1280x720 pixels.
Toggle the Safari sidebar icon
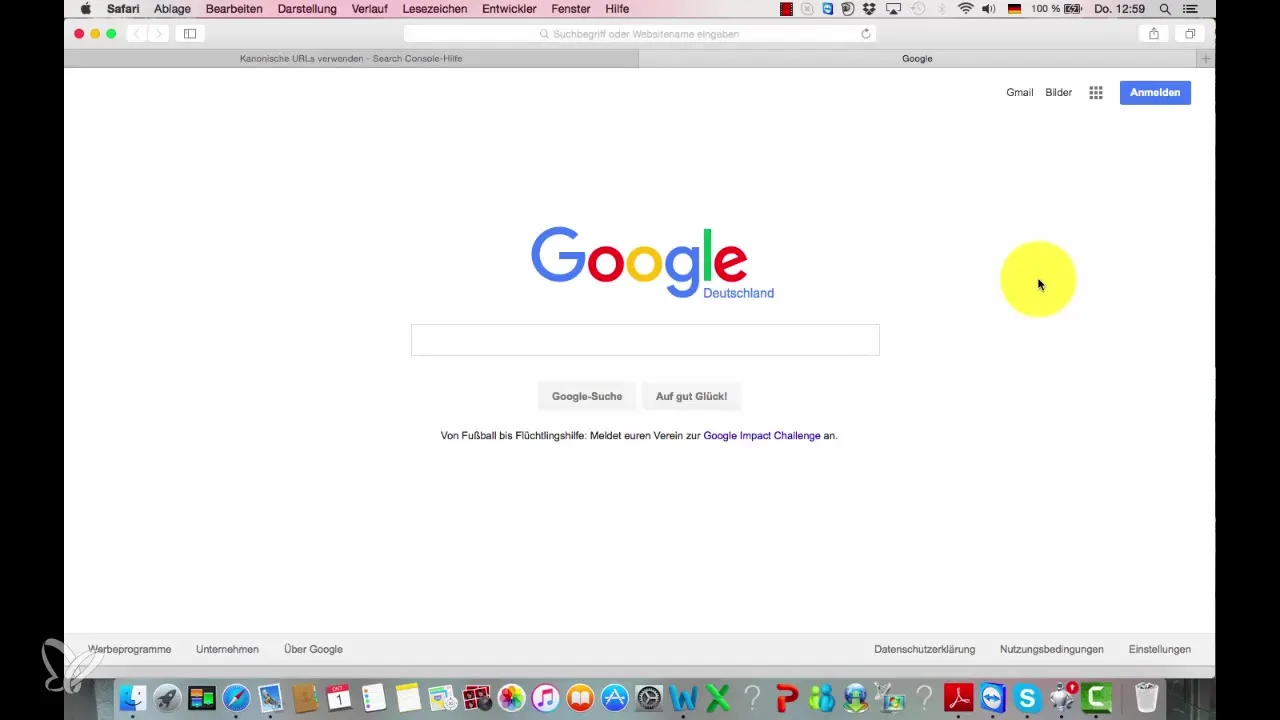pos(190,33)
